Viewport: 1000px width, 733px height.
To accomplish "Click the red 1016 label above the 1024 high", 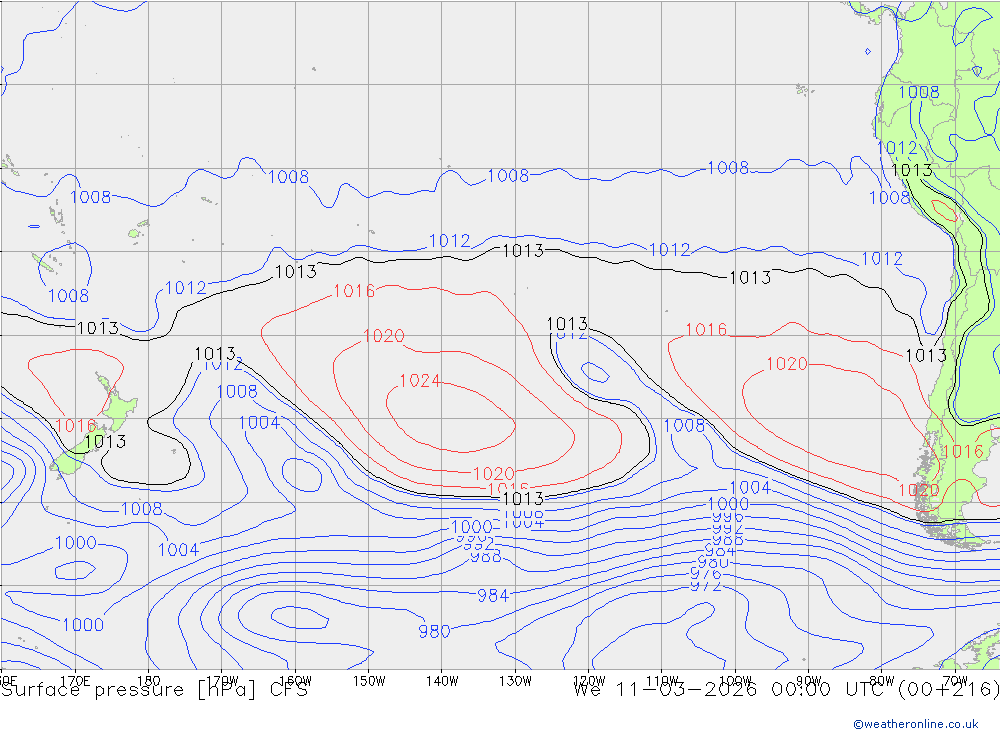I will point(355,291).
